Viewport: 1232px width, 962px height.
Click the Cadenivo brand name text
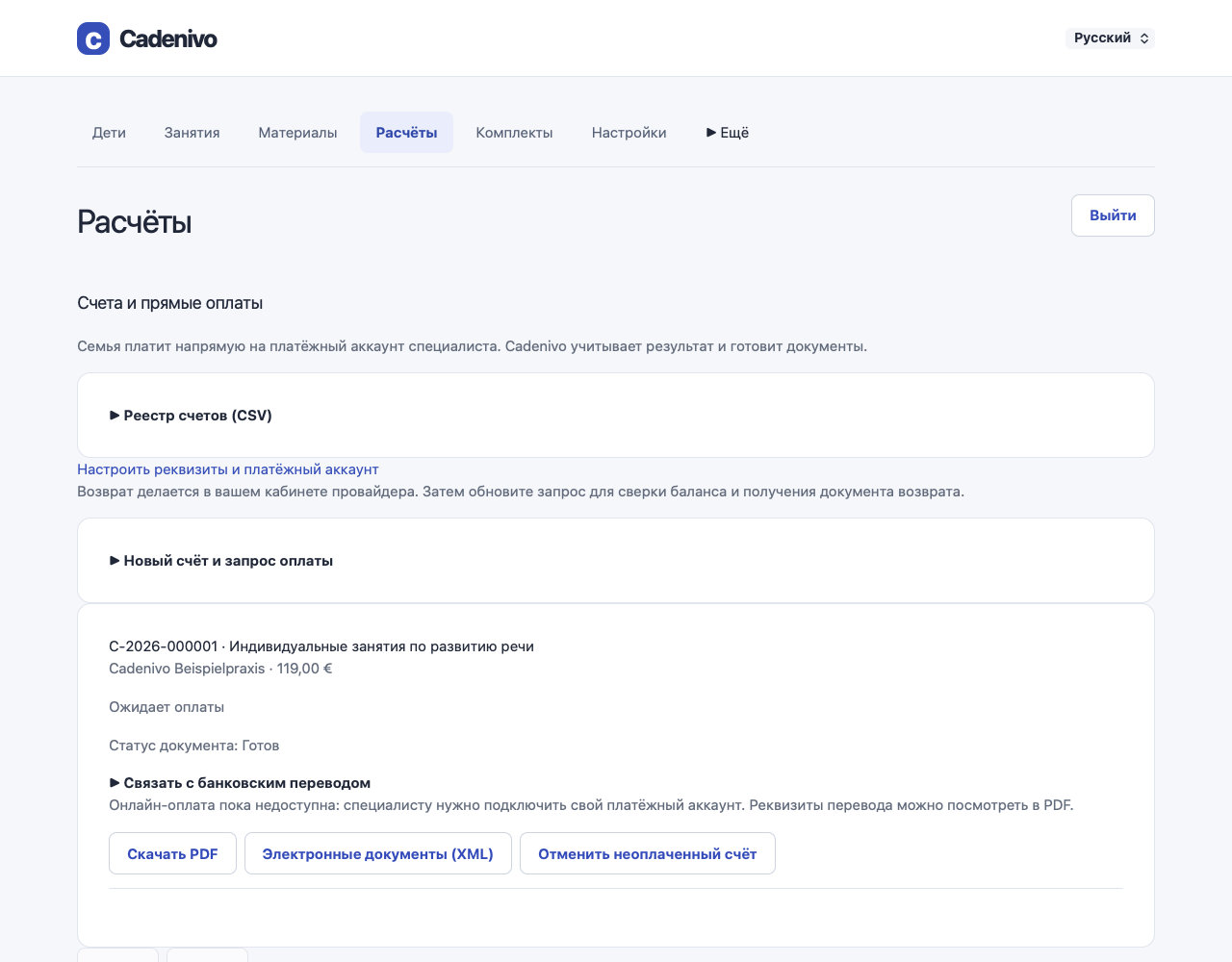pos(168,38)
